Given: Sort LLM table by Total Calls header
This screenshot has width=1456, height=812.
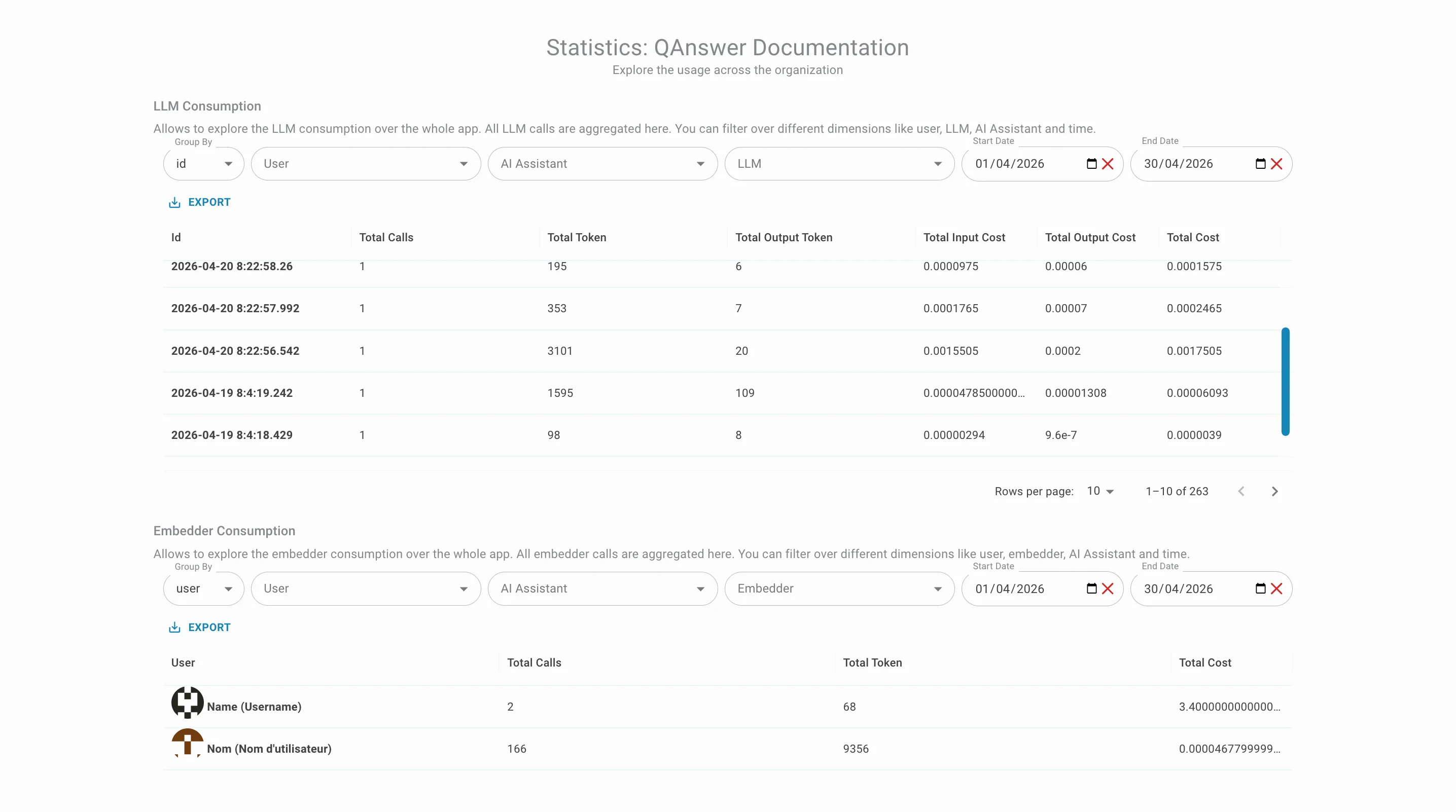Looking at the screenshot, I should click(386, 238).
